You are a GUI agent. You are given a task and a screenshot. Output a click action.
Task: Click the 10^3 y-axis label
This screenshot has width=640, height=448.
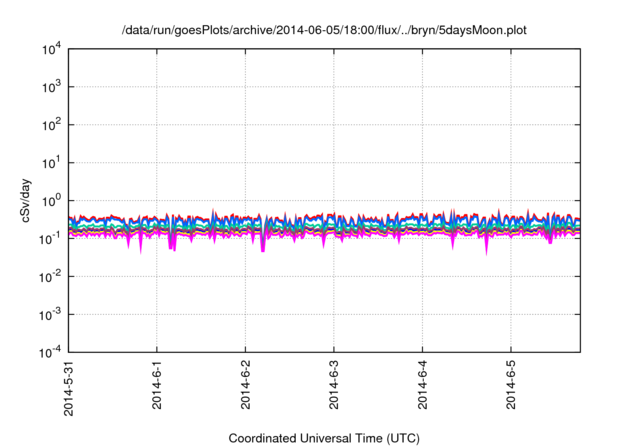pos(52,87)
